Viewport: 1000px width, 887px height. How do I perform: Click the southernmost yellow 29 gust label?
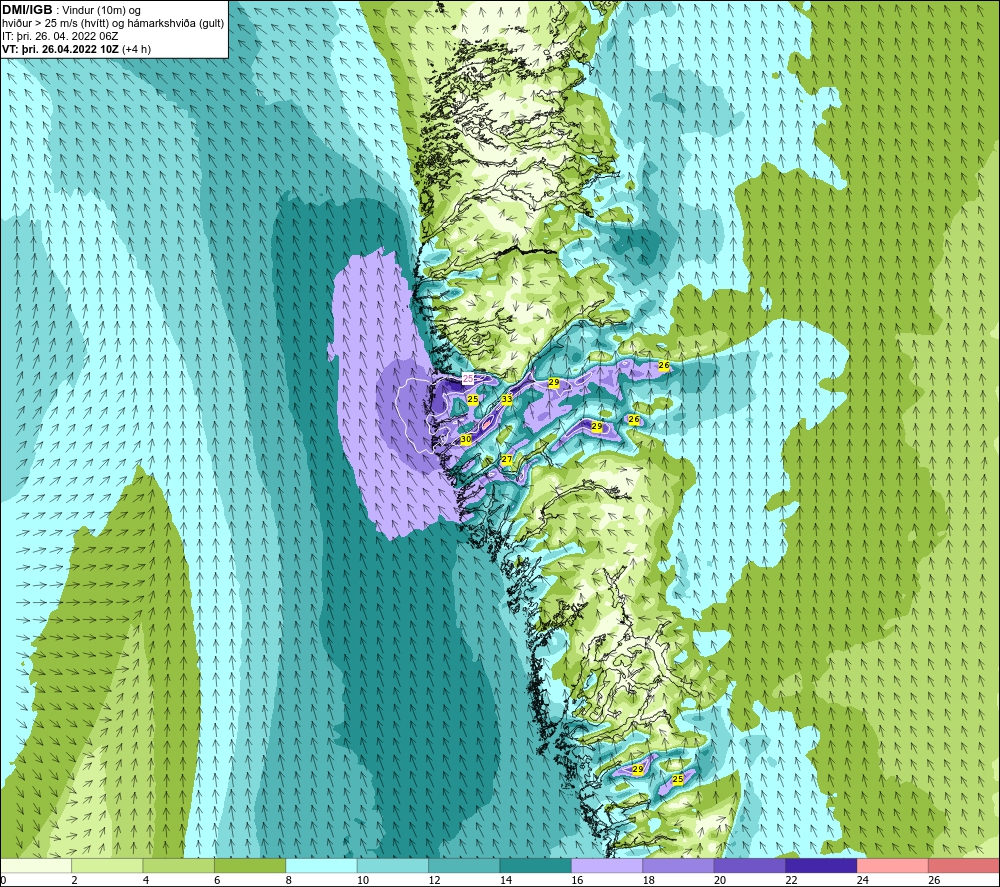click(638, 770)
